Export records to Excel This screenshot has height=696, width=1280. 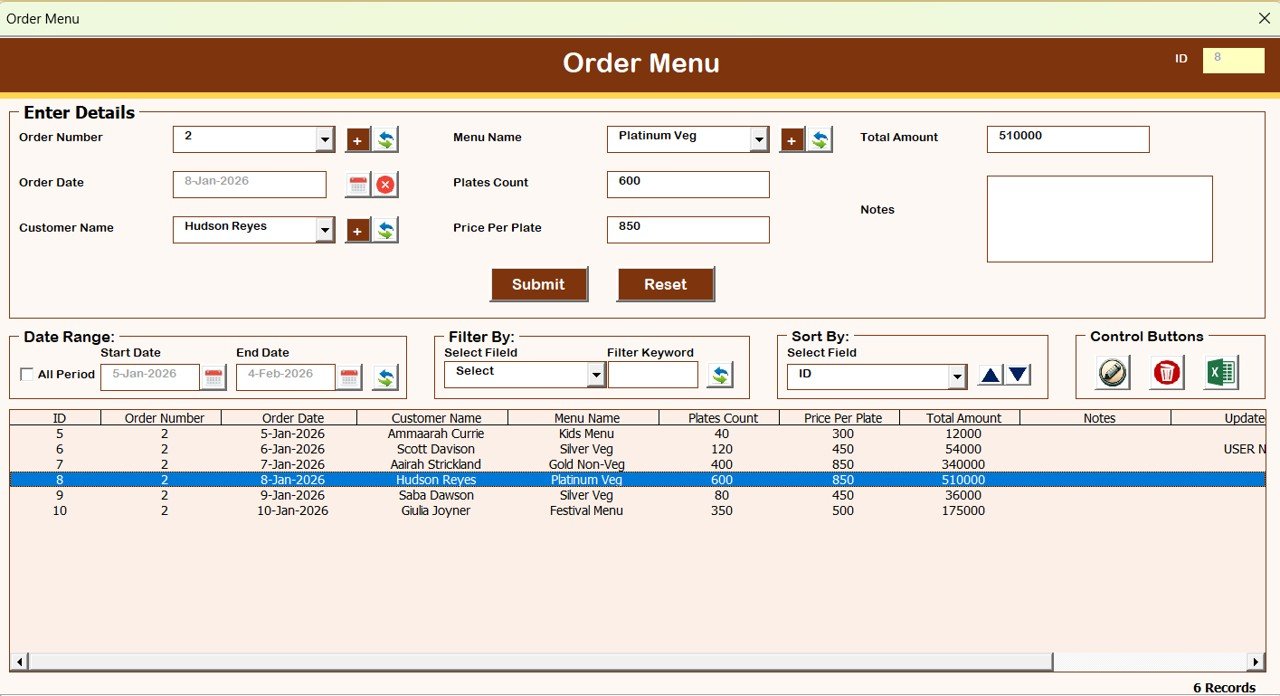pos(1221,372)
